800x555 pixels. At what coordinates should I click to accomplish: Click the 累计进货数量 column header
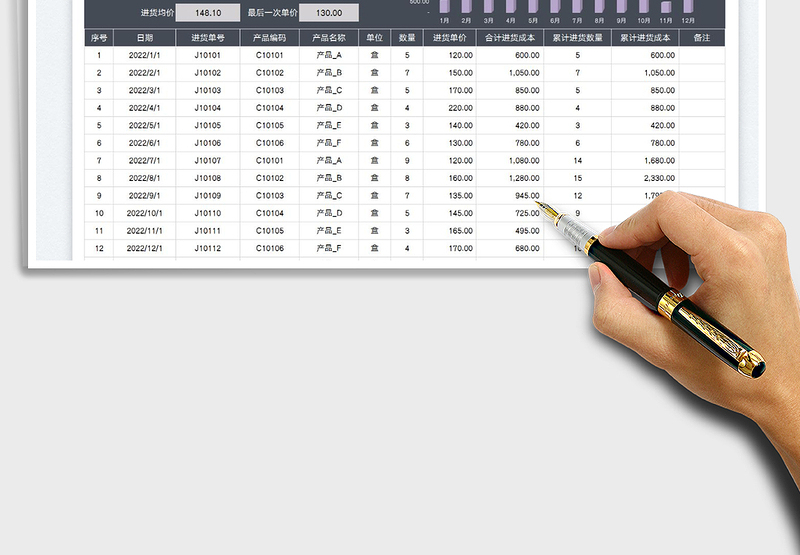tap(577, 38)
